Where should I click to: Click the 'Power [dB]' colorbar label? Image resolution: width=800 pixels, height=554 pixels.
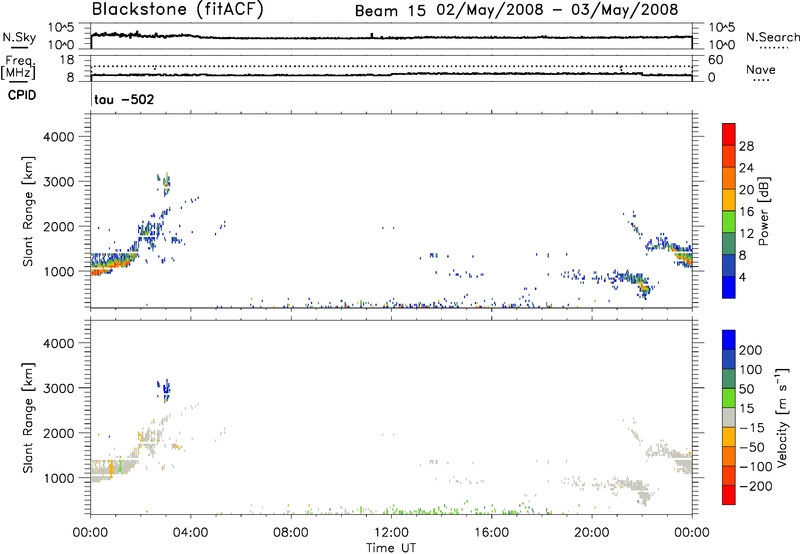click(x=763, y=211)
